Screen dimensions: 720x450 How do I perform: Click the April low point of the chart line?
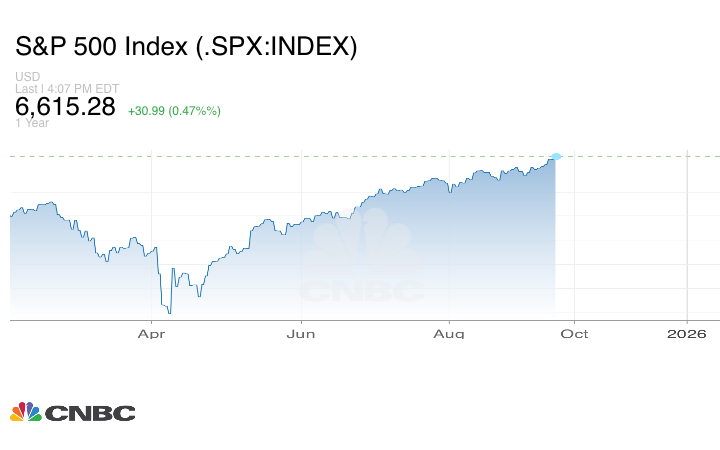coord(169,313)
